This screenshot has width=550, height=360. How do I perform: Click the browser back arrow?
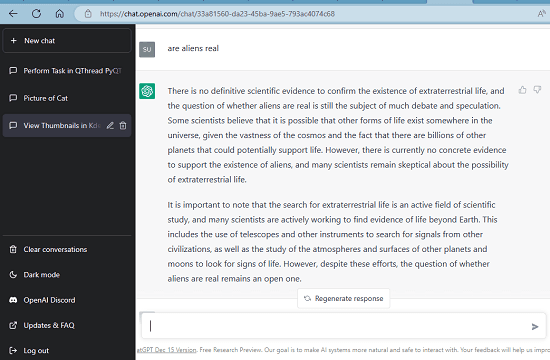pyautogui.click(x=13, y=14)
